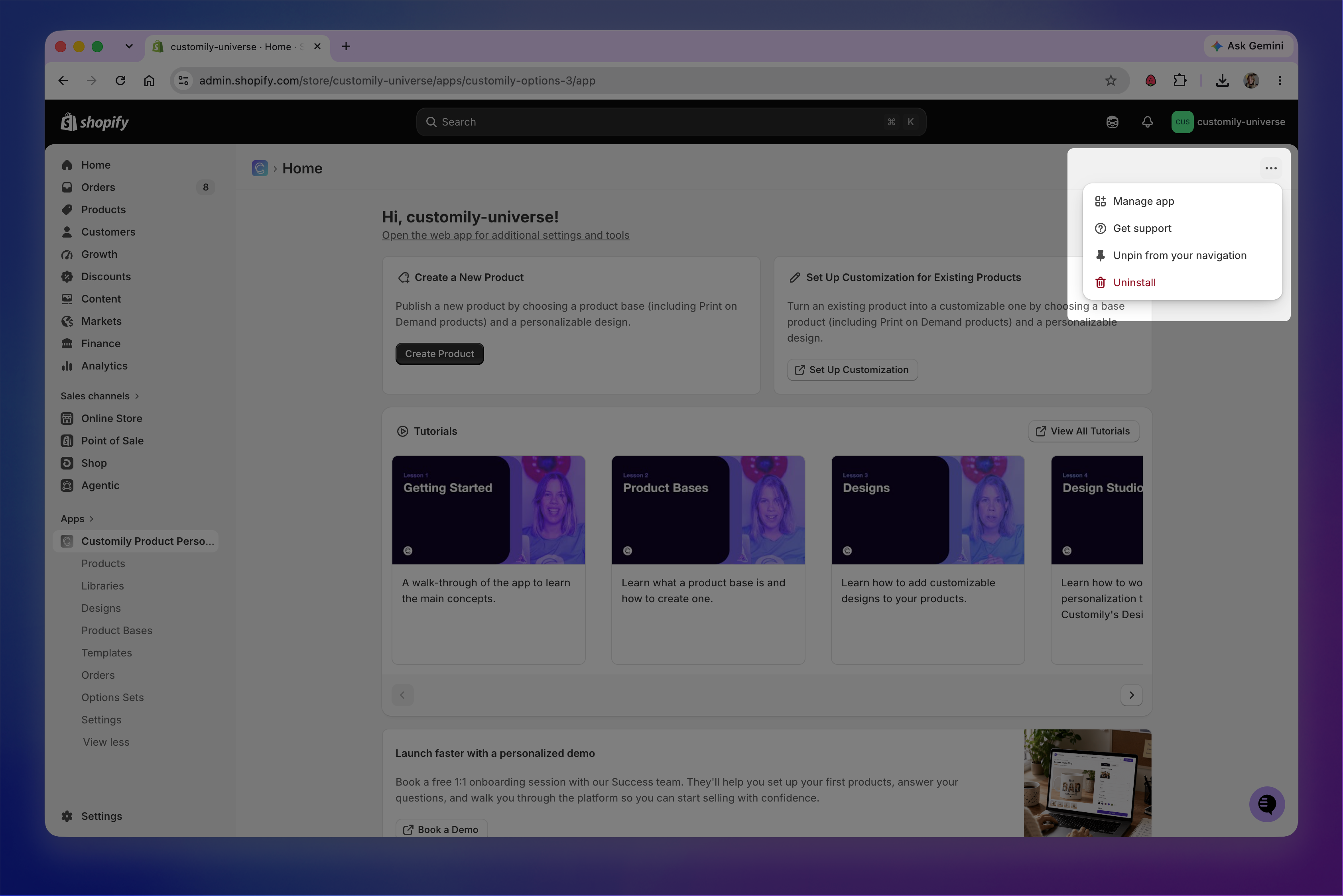Open Markets in the sidebar
This screenshot has height=896, width=1343.
(x=136, y=320)
